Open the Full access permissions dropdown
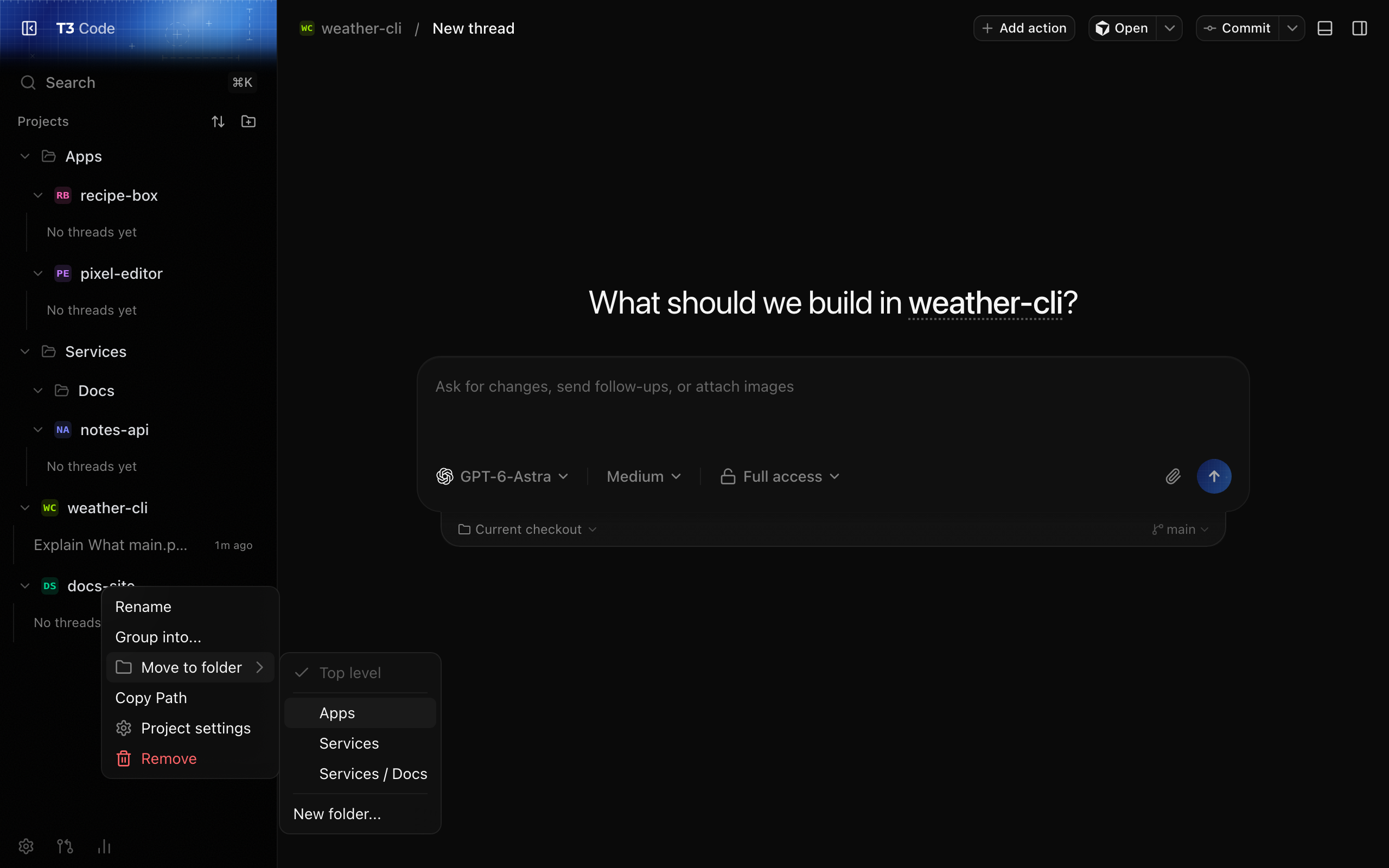 click(x=781, y=476)
